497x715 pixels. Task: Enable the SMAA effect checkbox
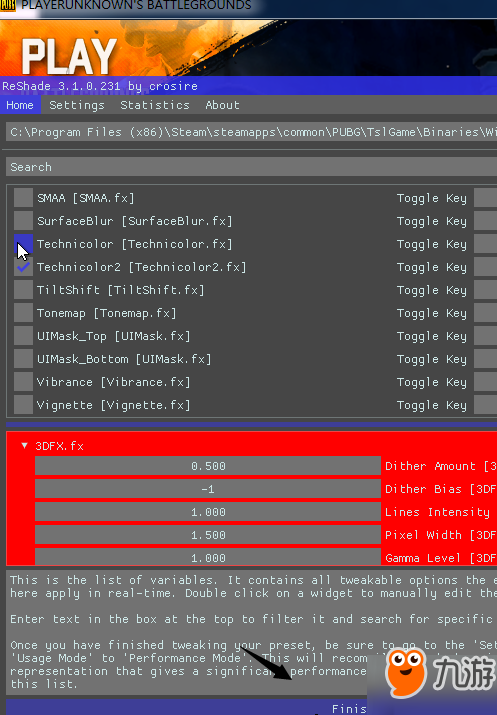coord(23,198)
